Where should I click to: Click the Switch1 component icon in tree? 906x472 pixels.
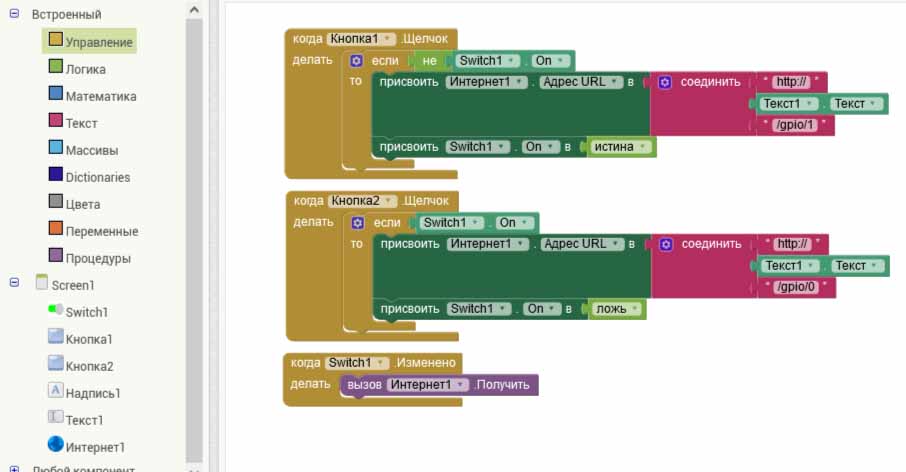tap(55, 311)
